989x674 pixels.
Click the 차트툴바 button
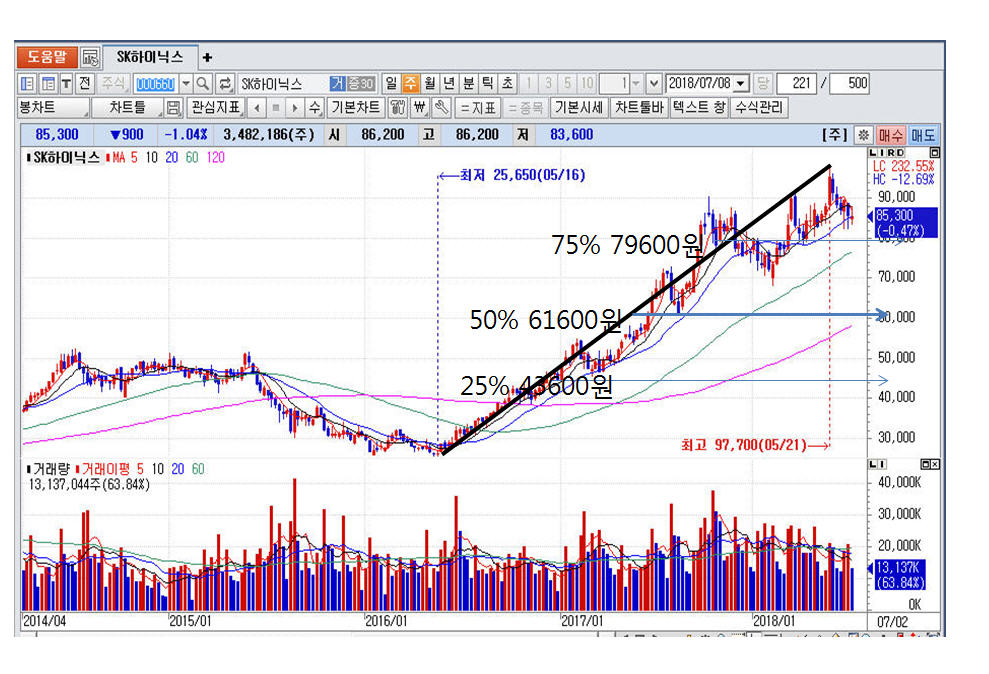click(639, 108)
